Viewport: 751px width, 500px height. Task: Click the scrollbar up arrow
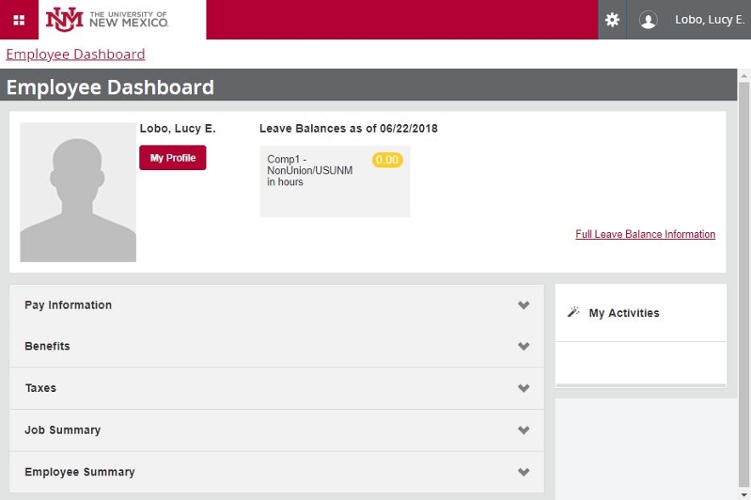744,76
